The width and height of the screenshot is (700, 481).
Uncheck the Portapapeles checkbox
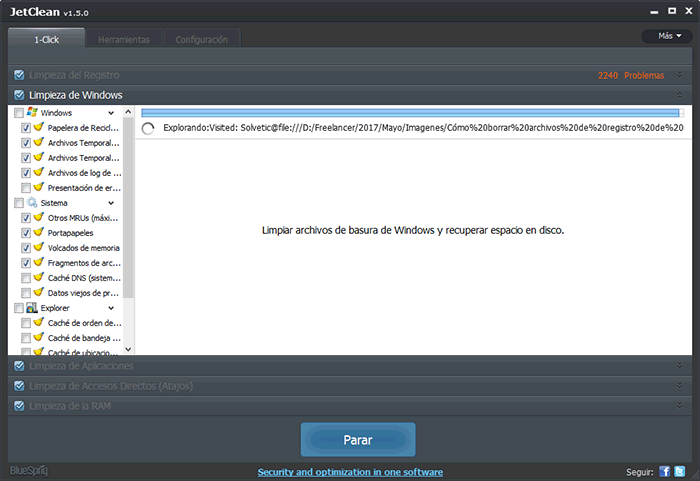pos(26,233)
